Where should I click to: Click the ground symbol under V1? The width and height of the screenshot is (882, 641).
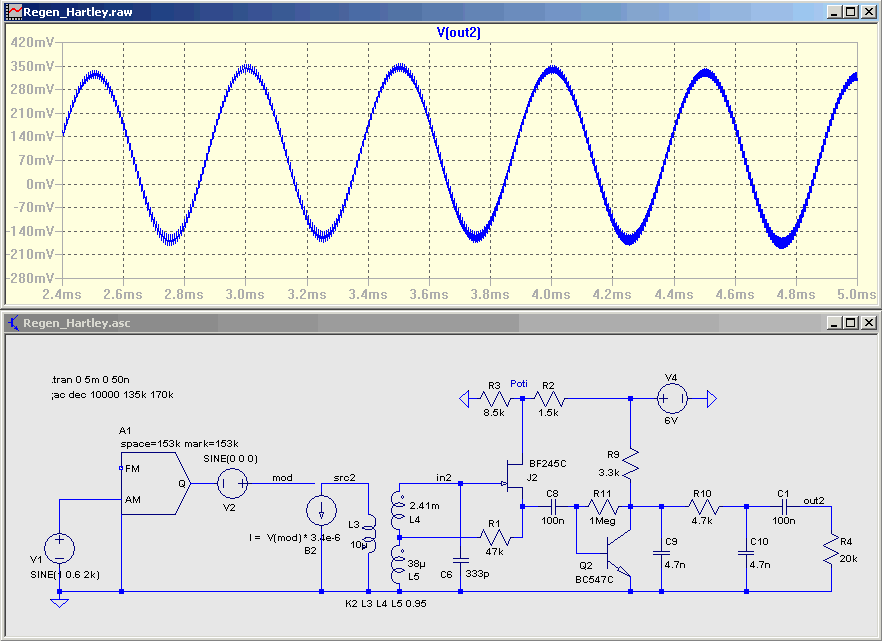pos(59,603)
